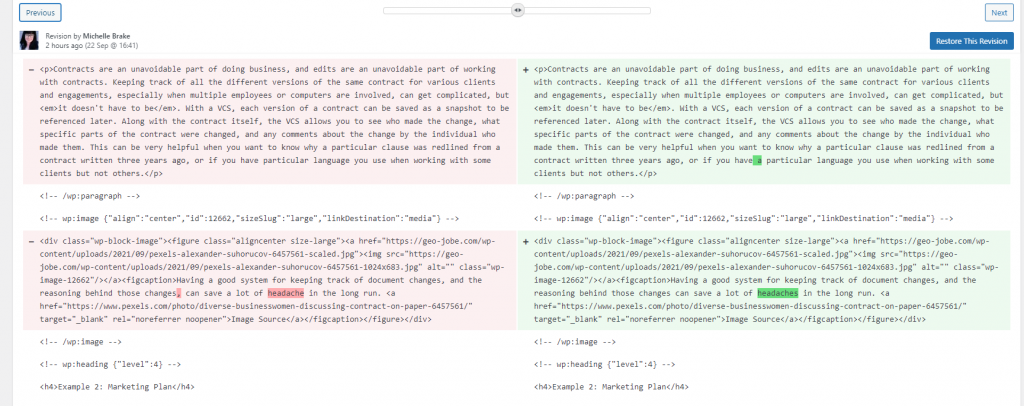Click the minus icon beside the removed contracts paragraph
Screen dimensions: 1024x406
29,69
